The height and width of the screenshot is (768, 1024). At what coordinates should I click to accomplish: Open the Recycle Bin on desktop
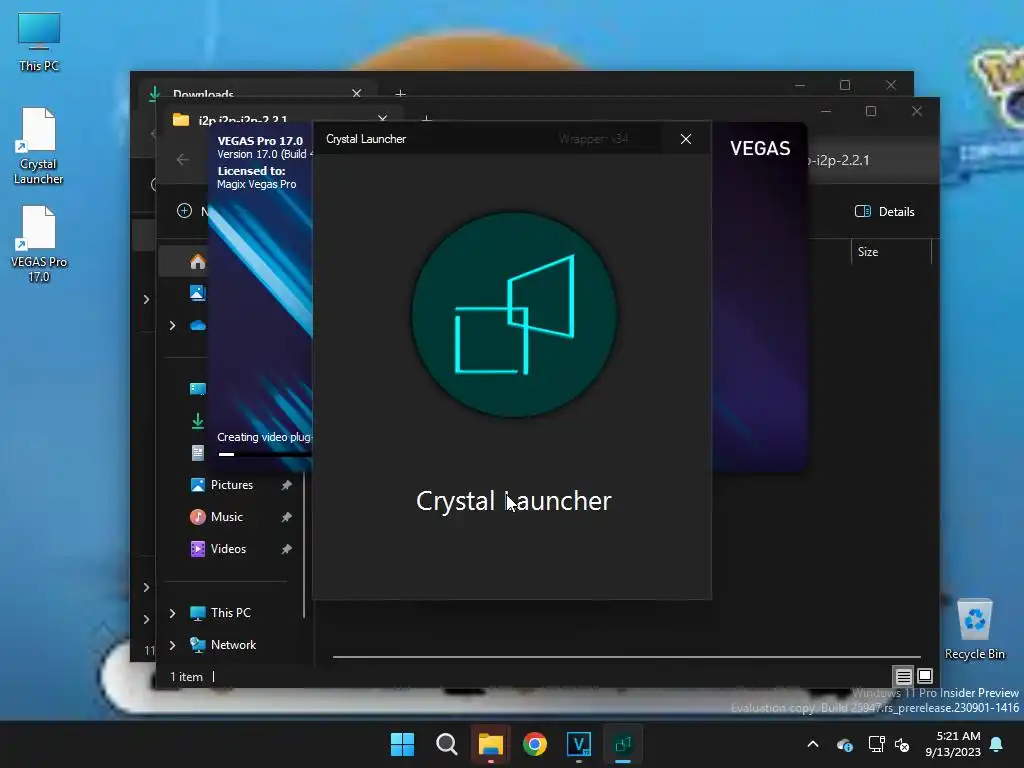(x=974, y=630)
